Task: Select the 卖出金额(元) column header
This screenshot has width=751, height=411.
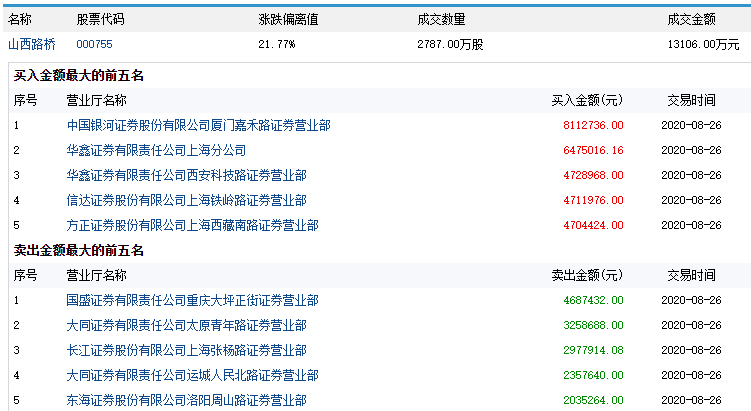Action: point(587,275)
